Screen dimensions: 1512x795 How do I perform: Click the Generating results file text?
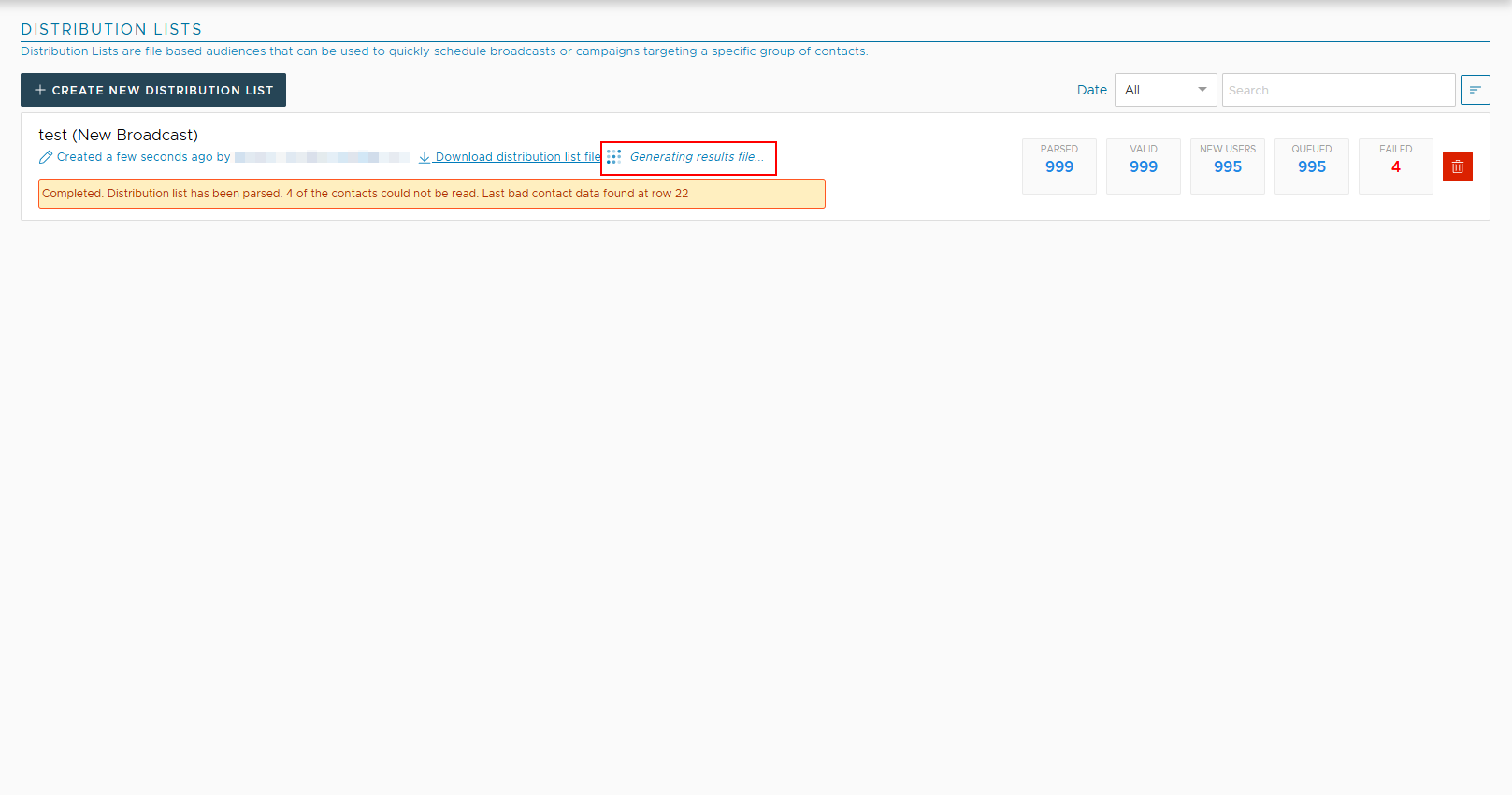point(697,157)
